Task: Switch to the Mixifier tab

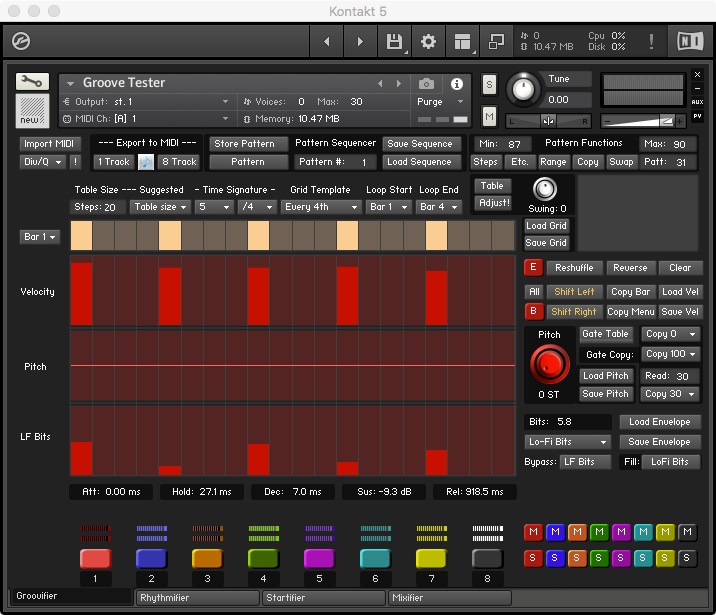Action: (449, 598)
